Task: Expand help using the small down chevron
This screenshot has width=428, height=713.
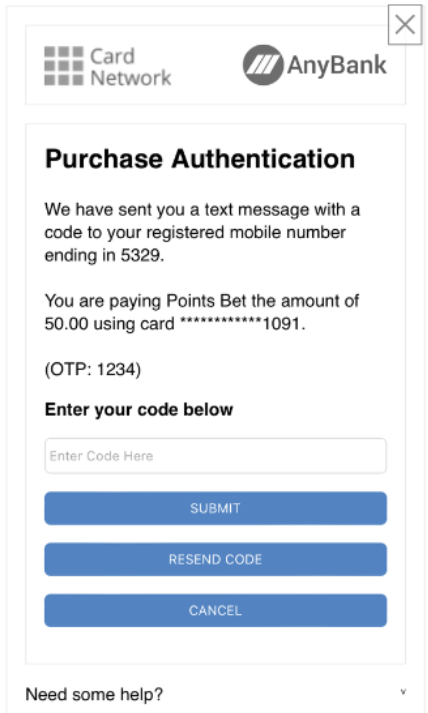Action: tap(403, 692)
